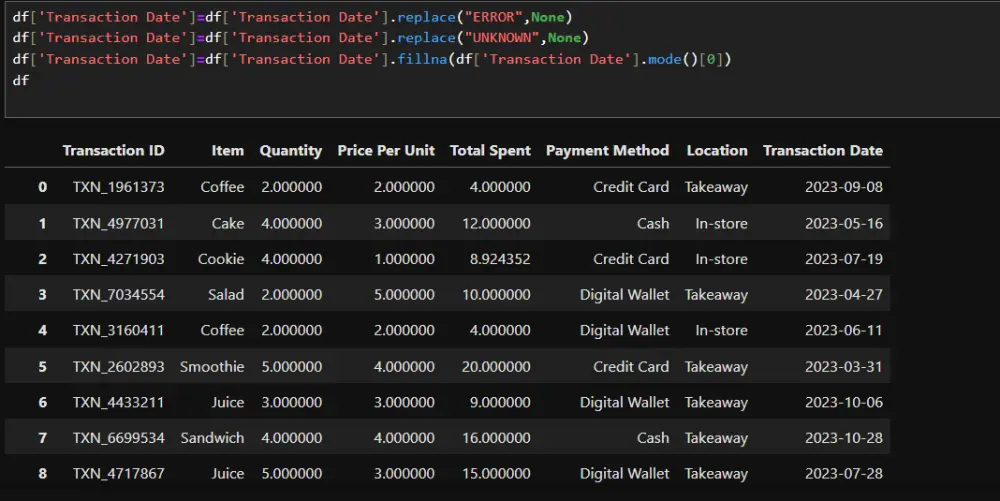Click price per unit 1.000000 in Cookie row

(x=404, y=259)
